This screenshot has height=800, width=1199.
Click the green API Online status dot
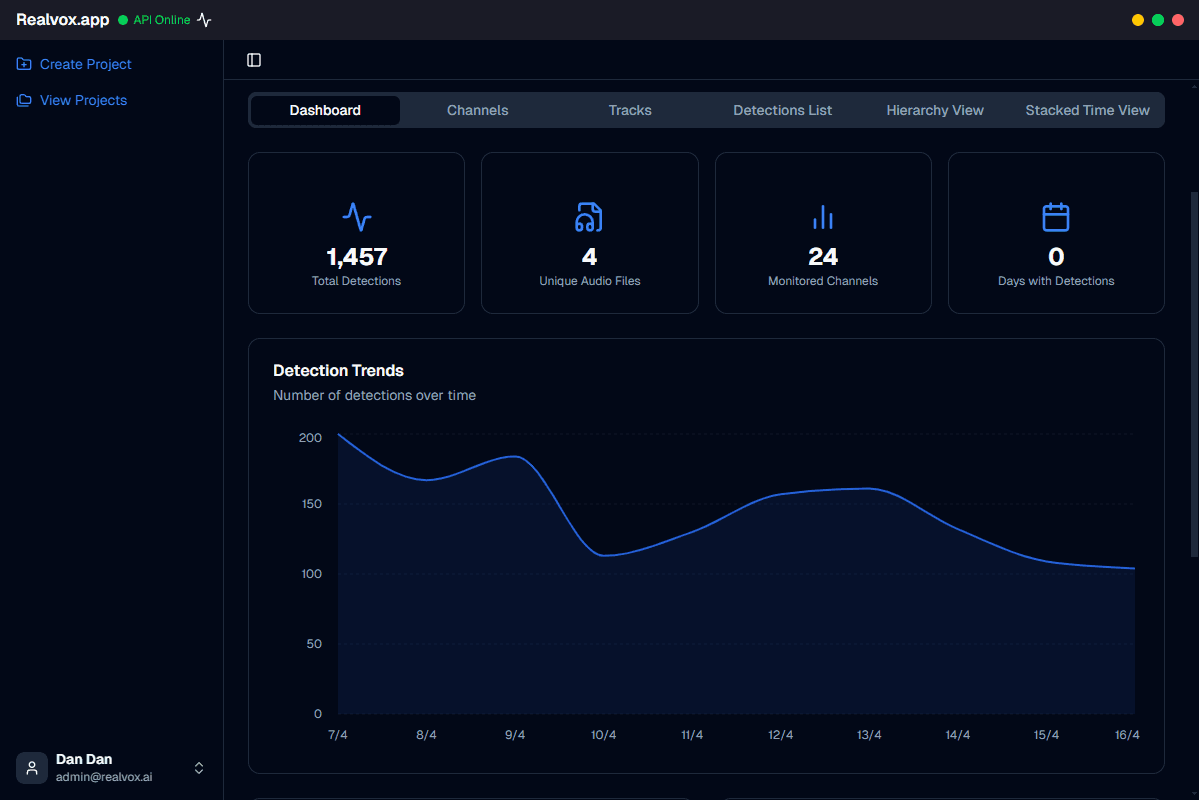tap(120, 19)
